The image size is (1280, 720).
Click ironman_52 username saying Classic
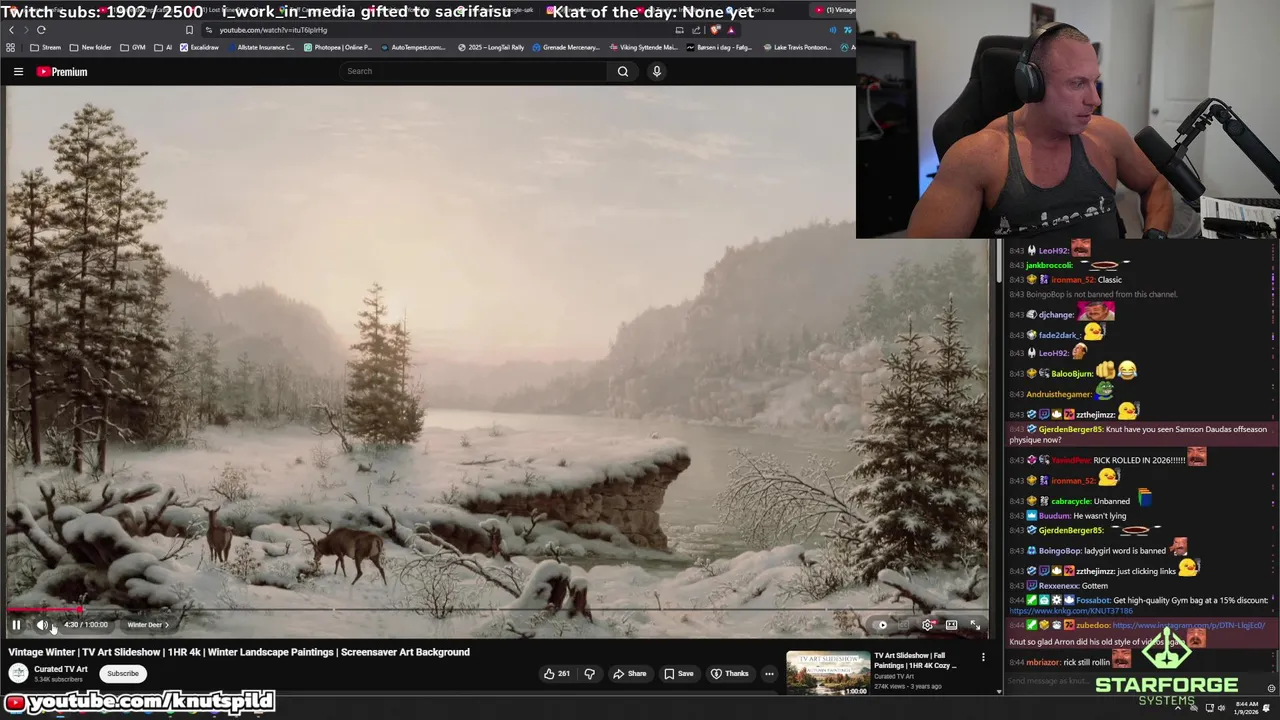coord(1073,280)
